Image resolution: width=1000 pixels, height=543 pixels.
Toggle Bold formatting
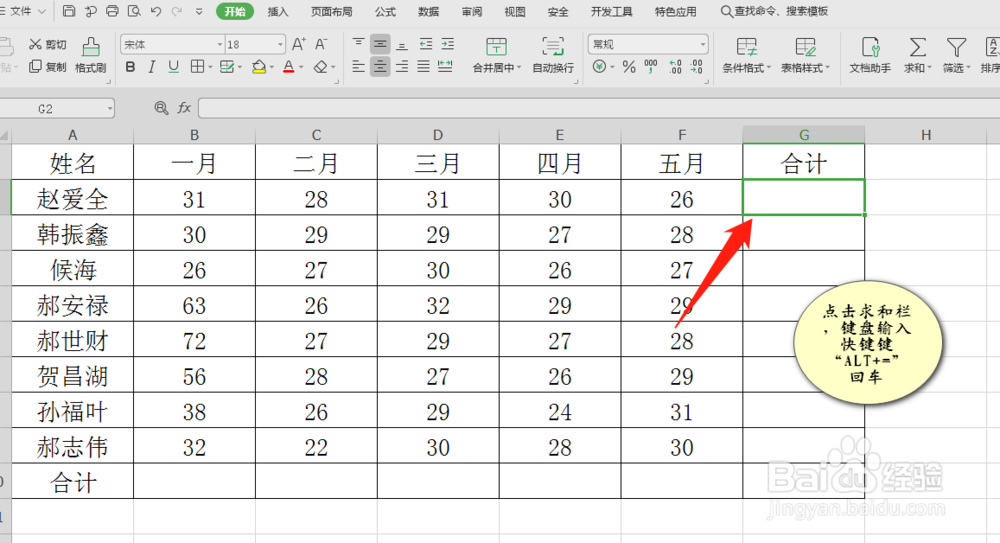pos(130,66)
